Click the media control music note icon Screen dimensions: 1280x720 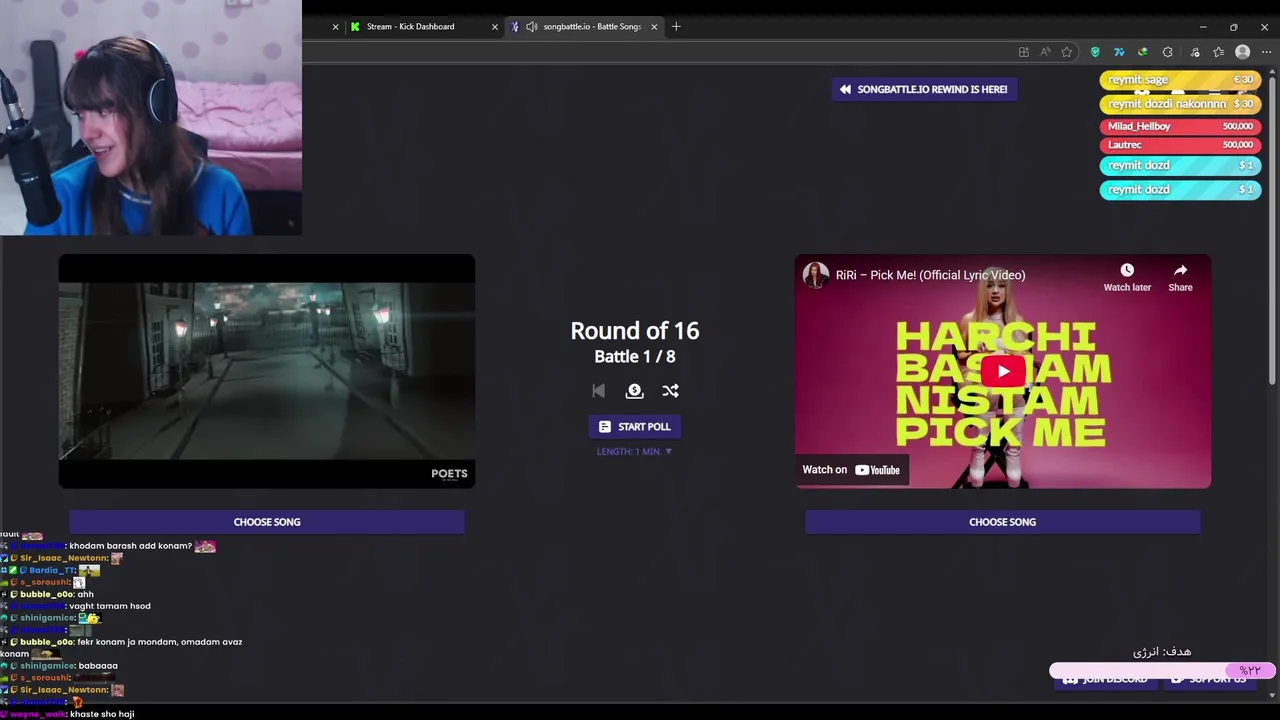[x=1195, y=52]
